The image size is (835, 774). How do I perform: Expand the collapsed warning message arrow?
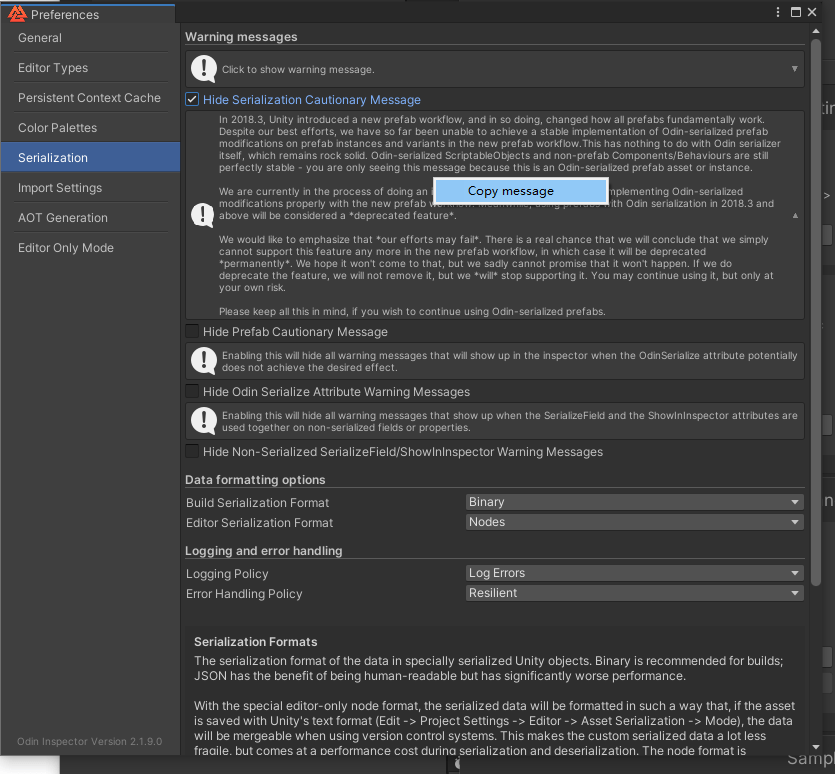pyautogui.click(x=795, y=69)
